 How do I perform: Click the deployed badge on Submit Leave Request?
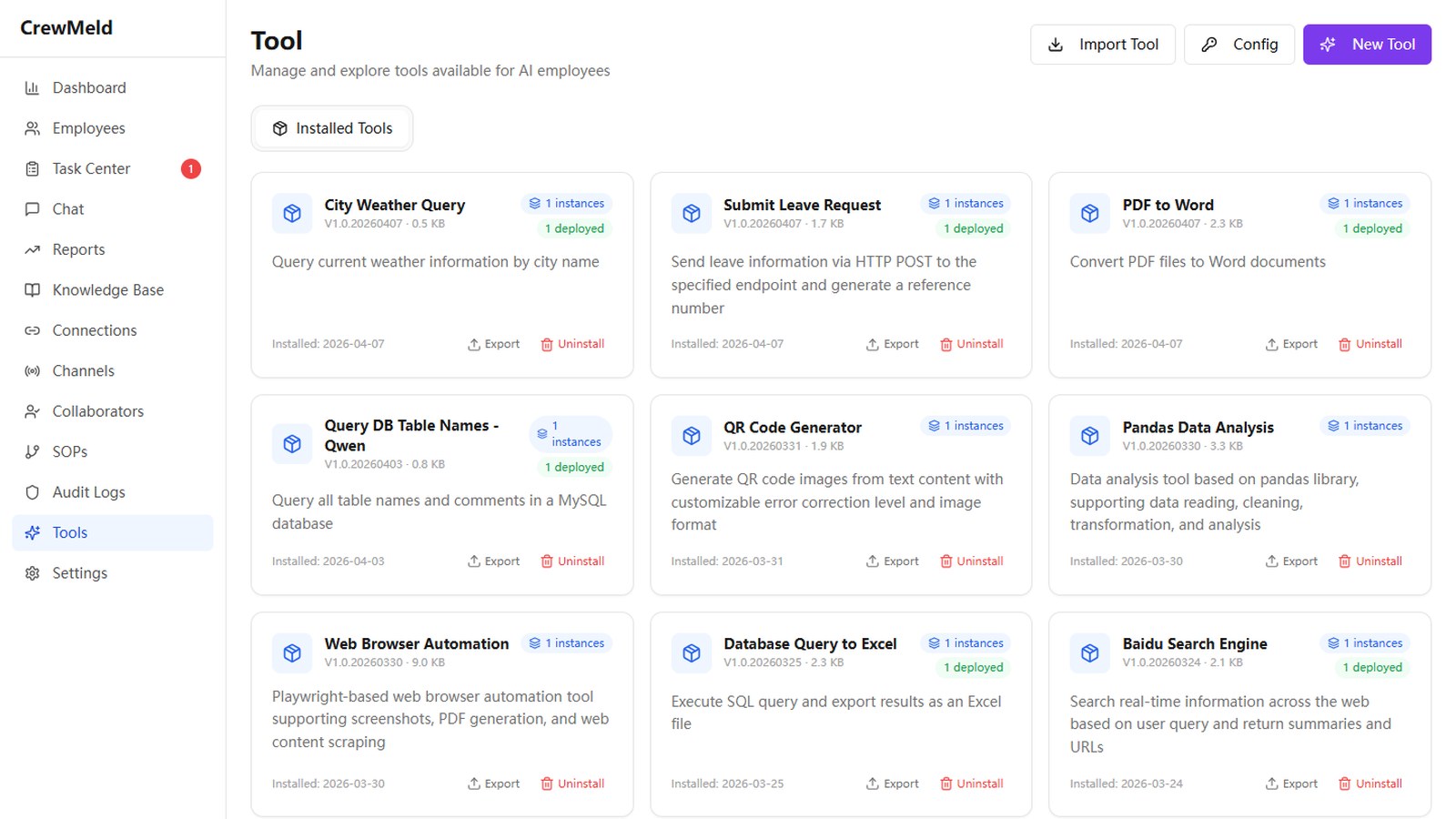tap(974, 228)
